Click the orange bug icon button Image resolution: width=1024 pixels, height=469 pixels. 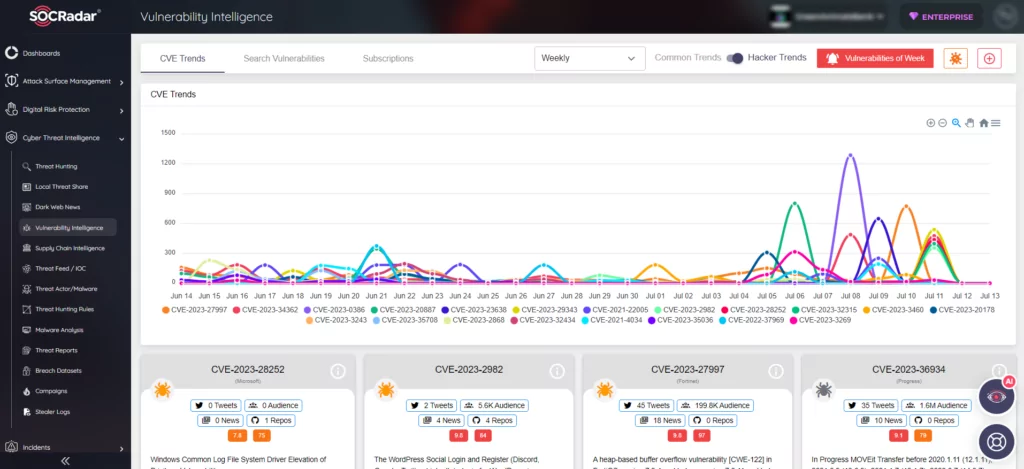pyautogui.click(x=955, y=58)
